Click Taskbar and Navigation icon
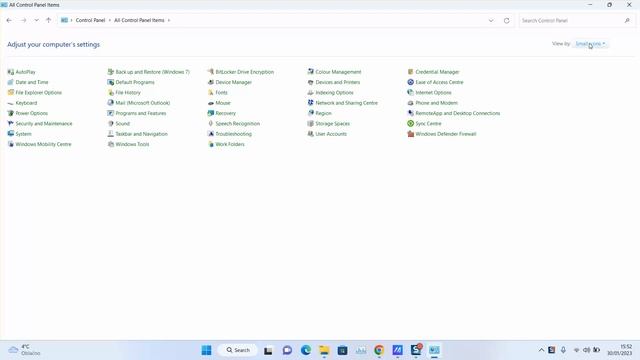The image size is (640, 360). click(111, 134)
